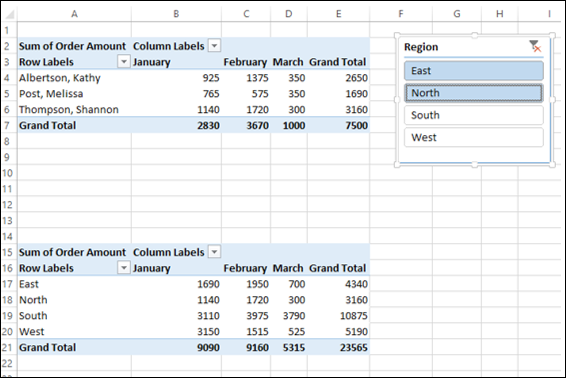Select column A header
Screen dimensions: 566x378
[74, 14]
